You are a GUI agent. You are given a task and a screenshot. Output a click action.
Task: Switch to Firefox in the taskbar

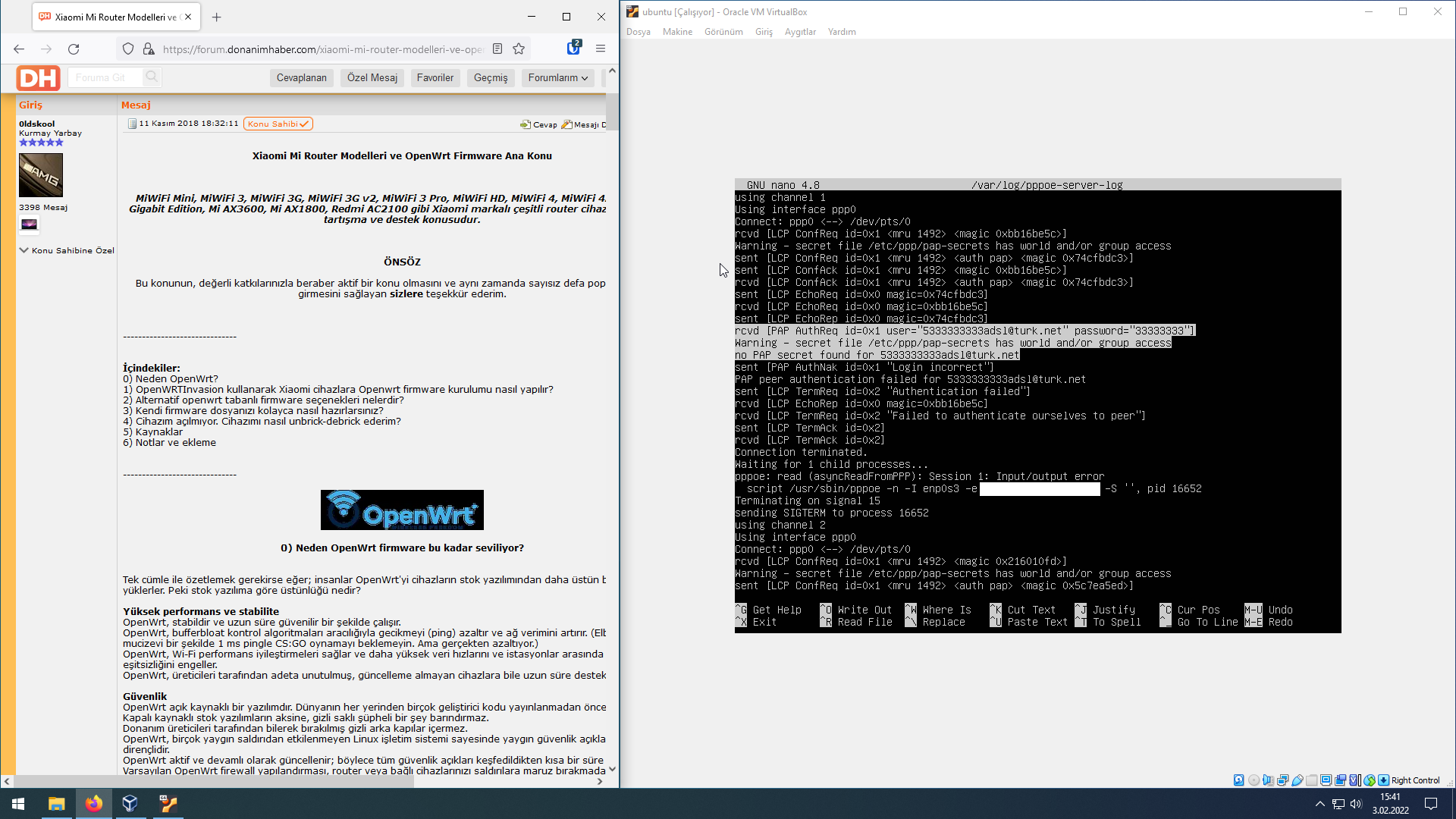94,804
